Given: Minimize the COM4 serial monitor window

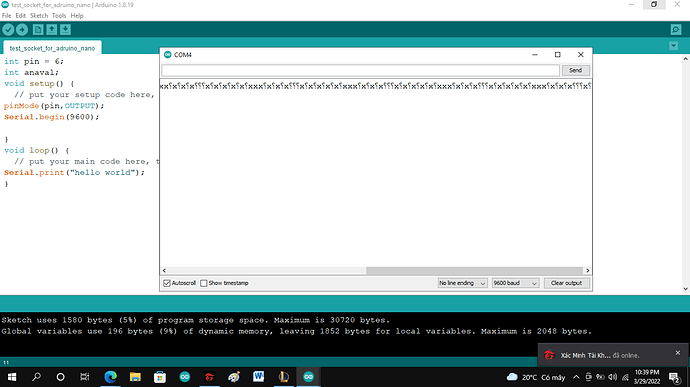Looking at the screenshot, I should 535,55.
